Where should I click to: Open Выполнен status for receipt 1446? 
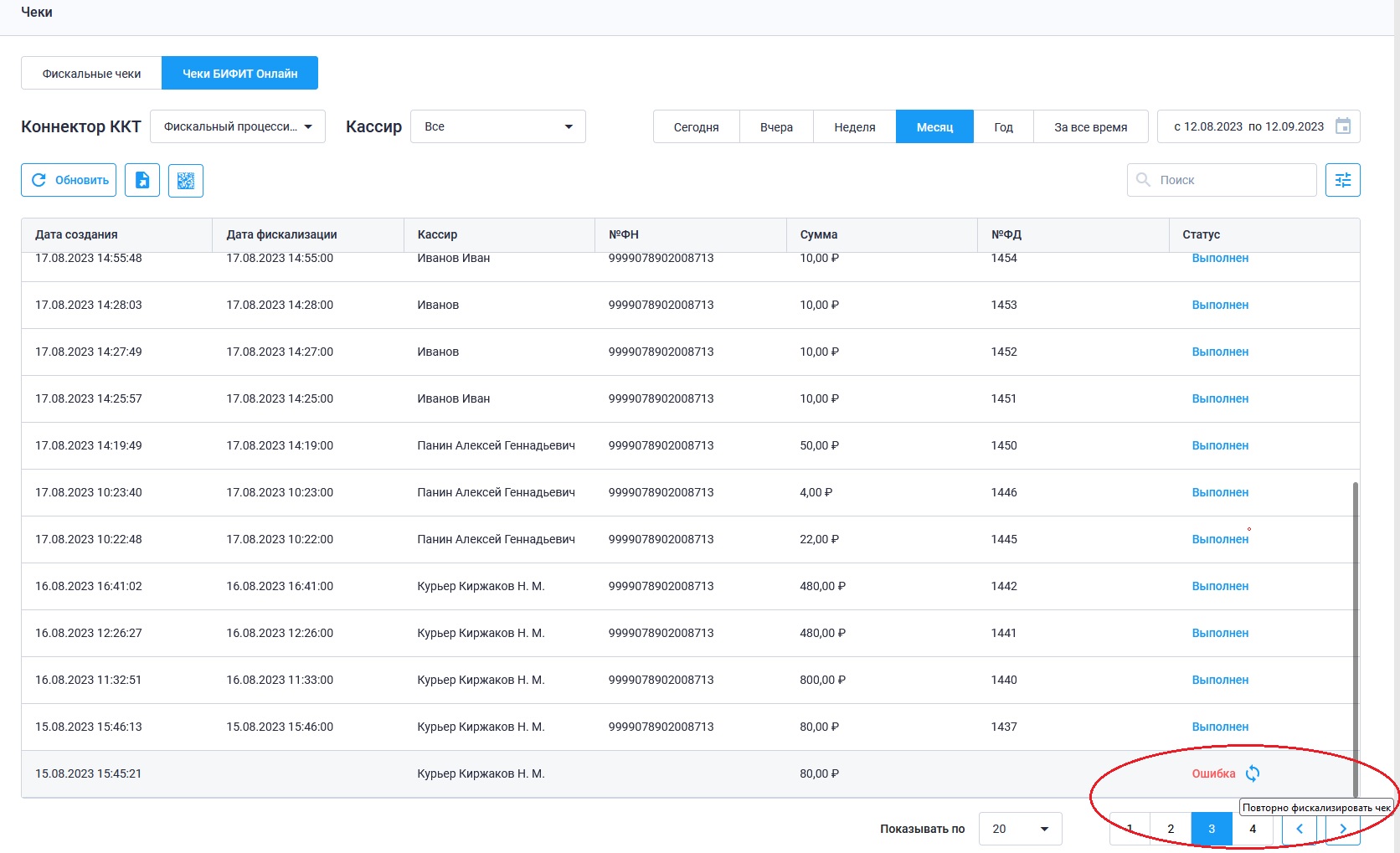click(x=1220, y=492)
